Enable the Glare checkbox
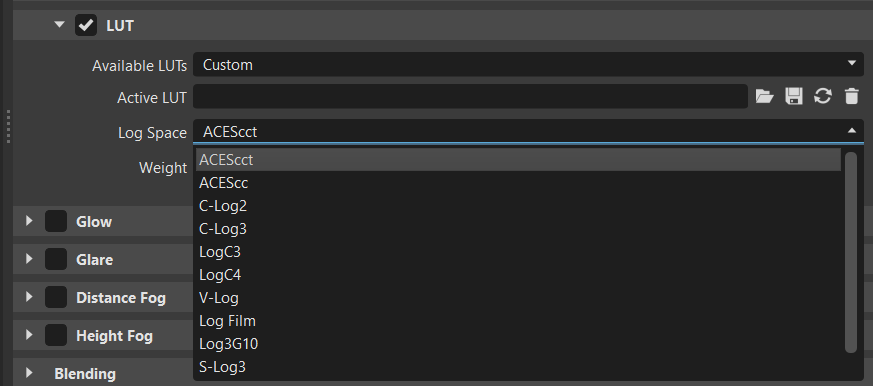The height and width of the screenshot is (386, 873). tap(56, 260)
